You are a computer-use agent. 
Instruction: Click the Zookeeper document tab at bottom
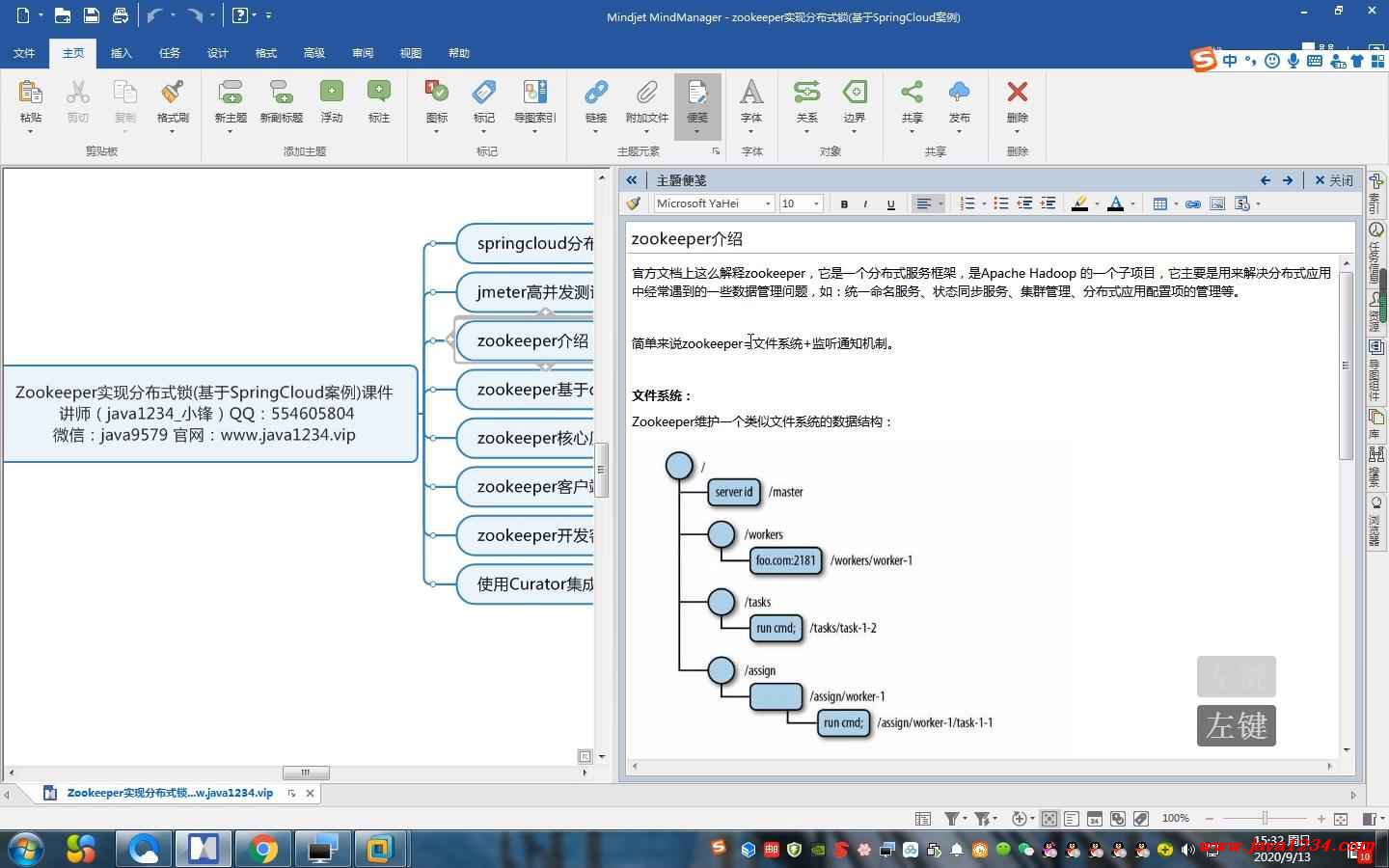tap(170, 793)
